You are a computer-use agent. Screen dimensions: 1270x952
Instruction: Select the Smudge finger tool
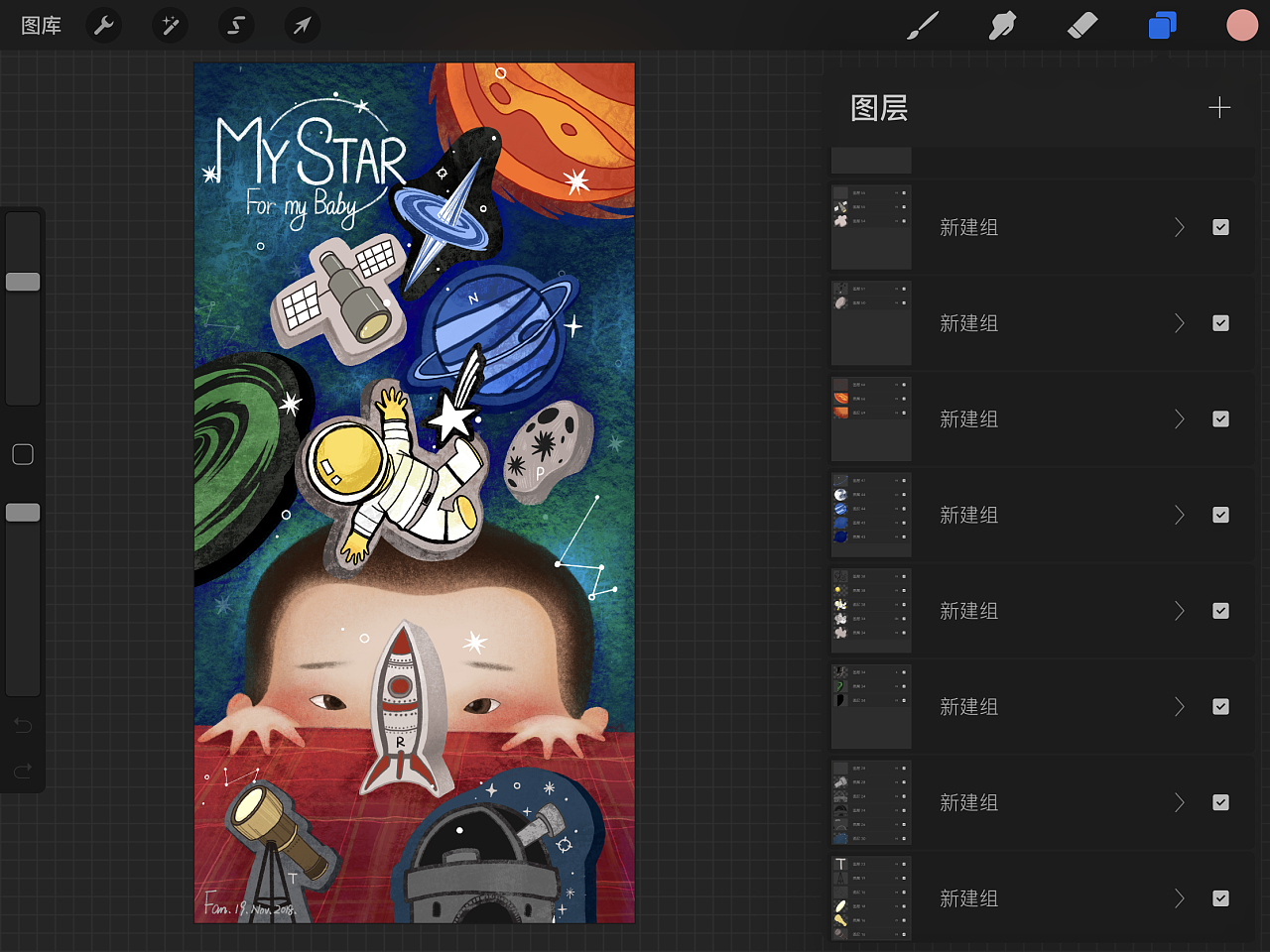click(x=1002, y=26)
